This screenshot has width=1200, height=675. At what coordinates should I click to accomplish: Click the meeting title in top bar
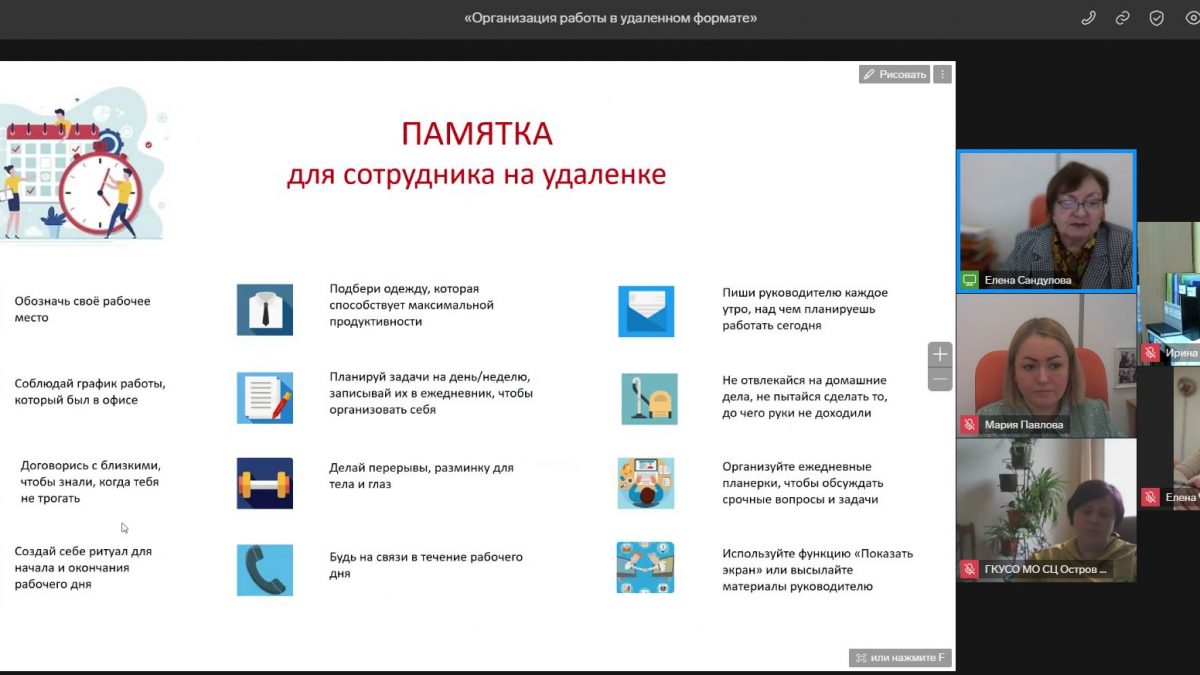(x=610, y=18)
